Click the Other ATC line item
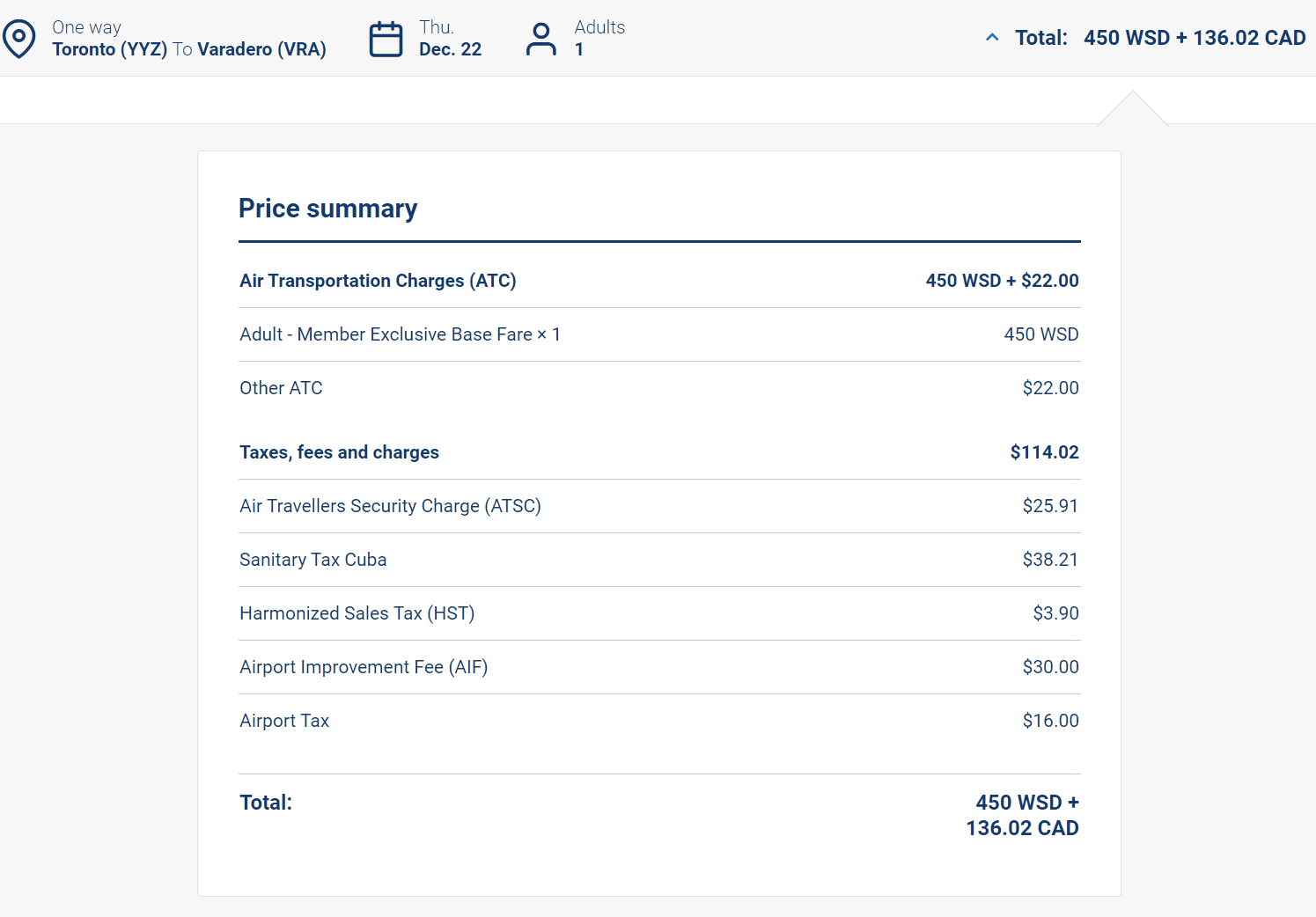 (281, 388)
